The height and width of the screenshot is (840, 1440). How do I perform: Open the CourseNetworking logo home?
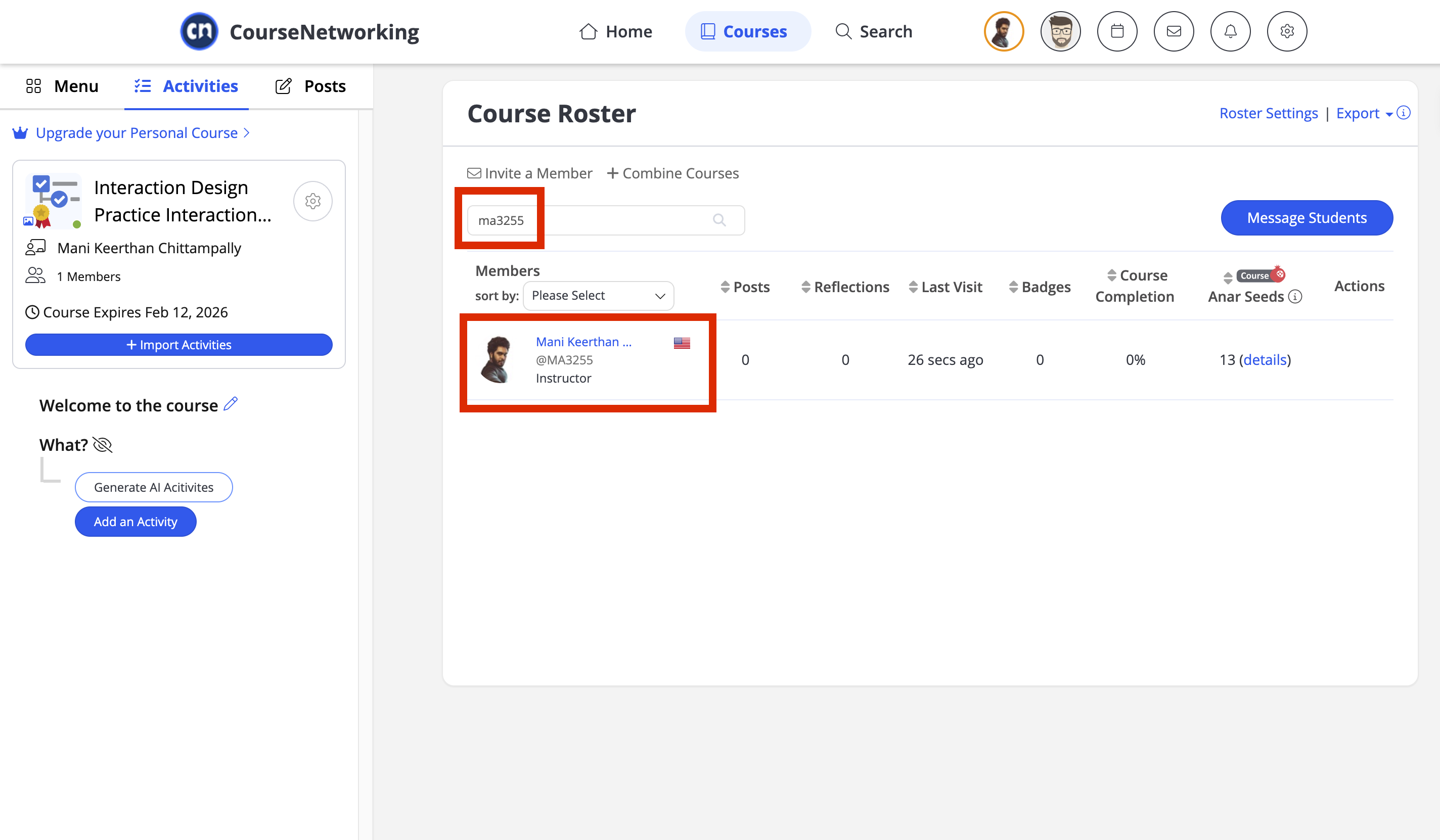[x=299, y=31]
